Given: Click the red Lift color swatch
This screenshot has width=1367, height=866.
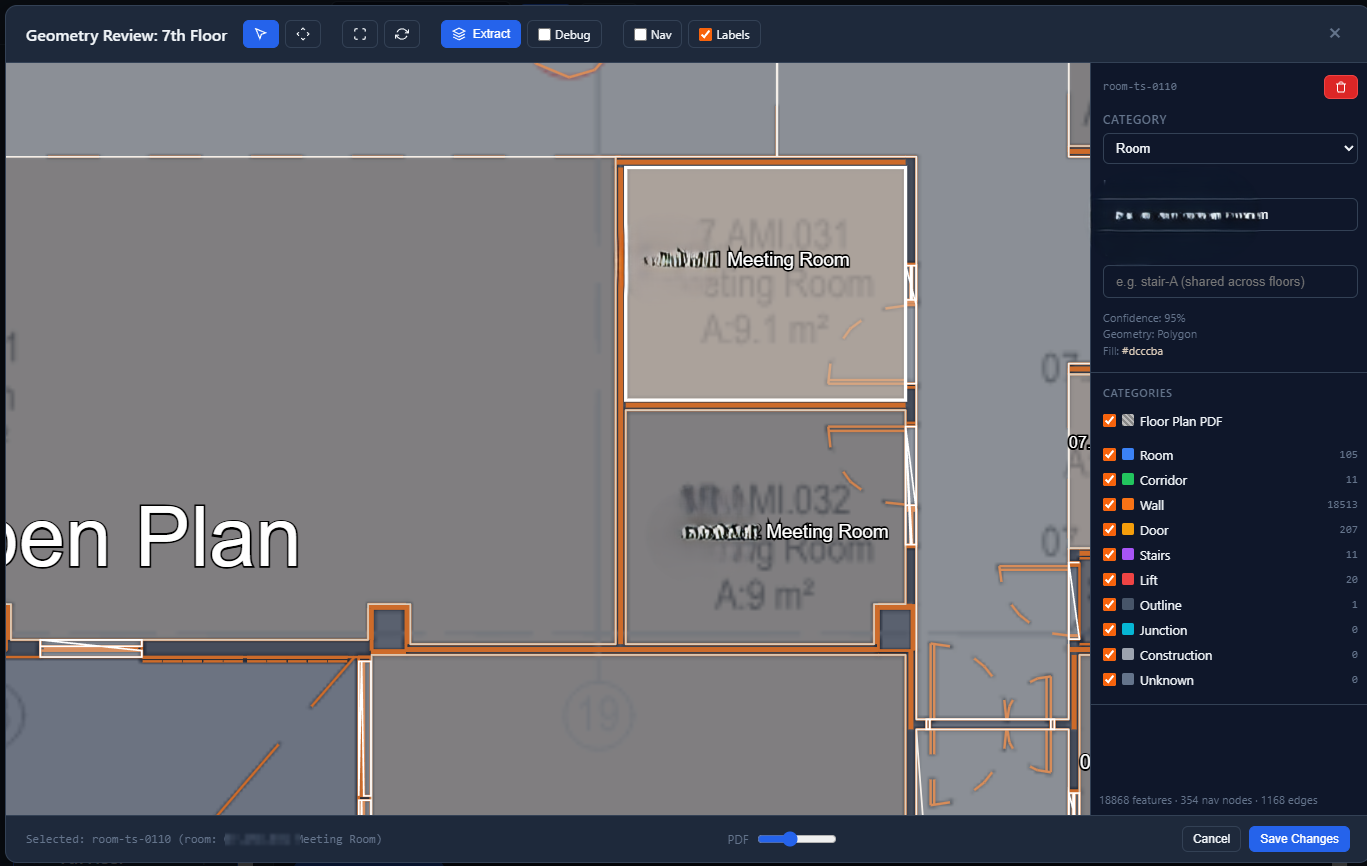Looking at the screenshot, I should (1128, 580).
